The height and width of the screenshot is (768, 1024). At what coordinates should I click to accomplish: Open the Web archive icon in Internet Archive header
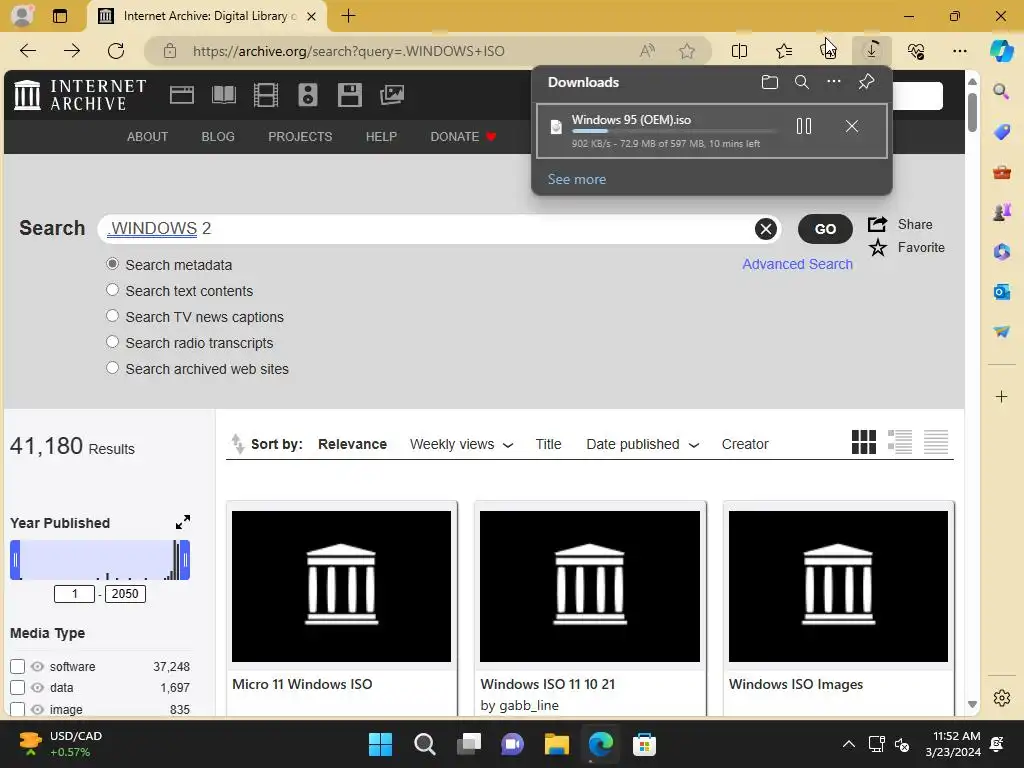click(182, 95)
